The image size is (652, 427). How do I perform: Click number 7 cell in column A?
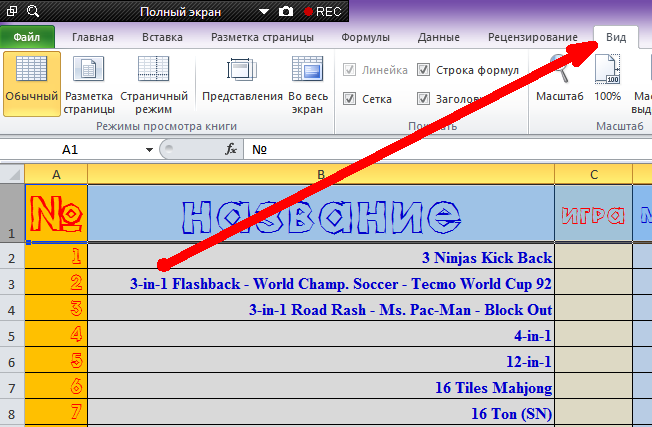[56, 412]
